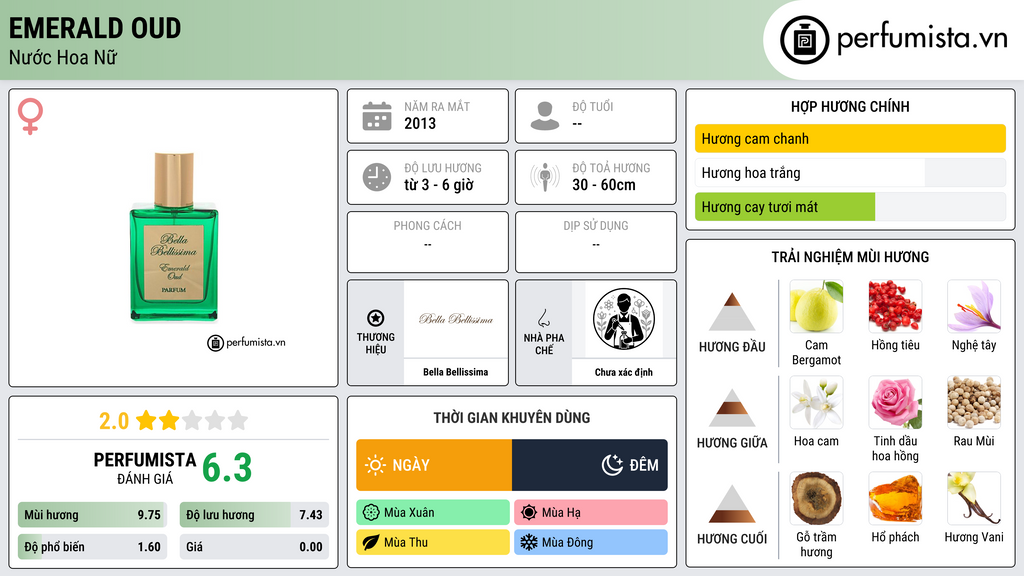Select the Tinh dầu hoa hồng rose image
The width and height of the screenshot is (1024, 576).
[895, 402]
